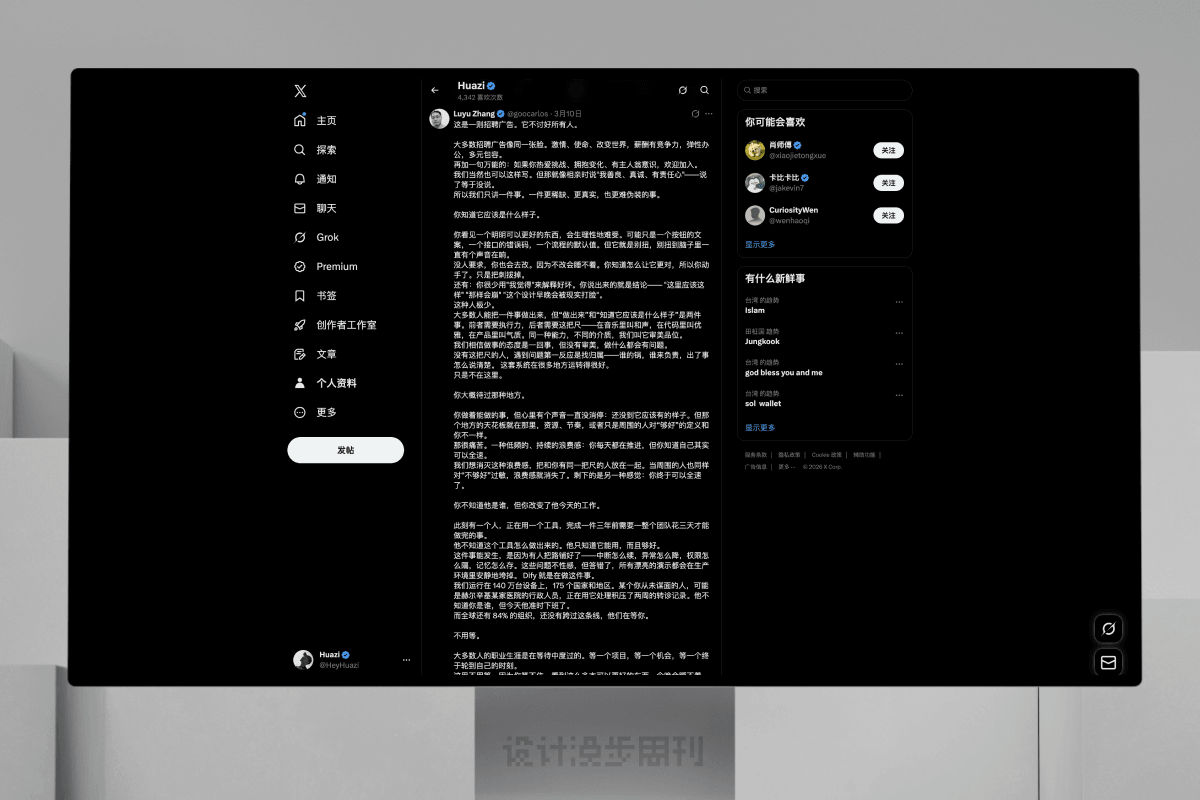The width and height of the screenshot is (1200, 800).
Task: Follow 肖师傅 with the 关注 button
Action: (888, 150)
